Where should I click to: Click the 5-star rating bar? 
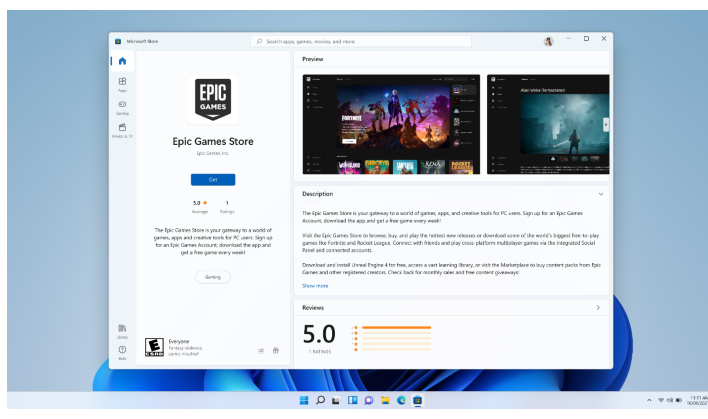(396, 327)
